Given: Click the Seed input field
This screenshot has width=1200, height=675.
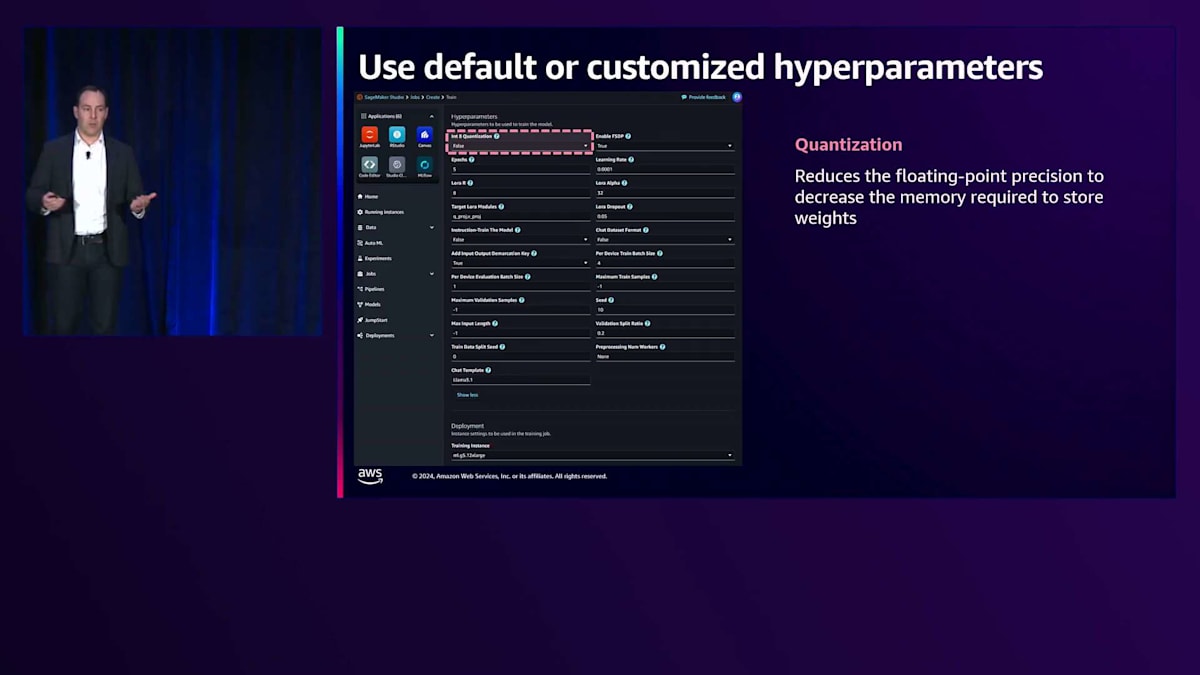Looking at the screenshot, I should (665, 310).
